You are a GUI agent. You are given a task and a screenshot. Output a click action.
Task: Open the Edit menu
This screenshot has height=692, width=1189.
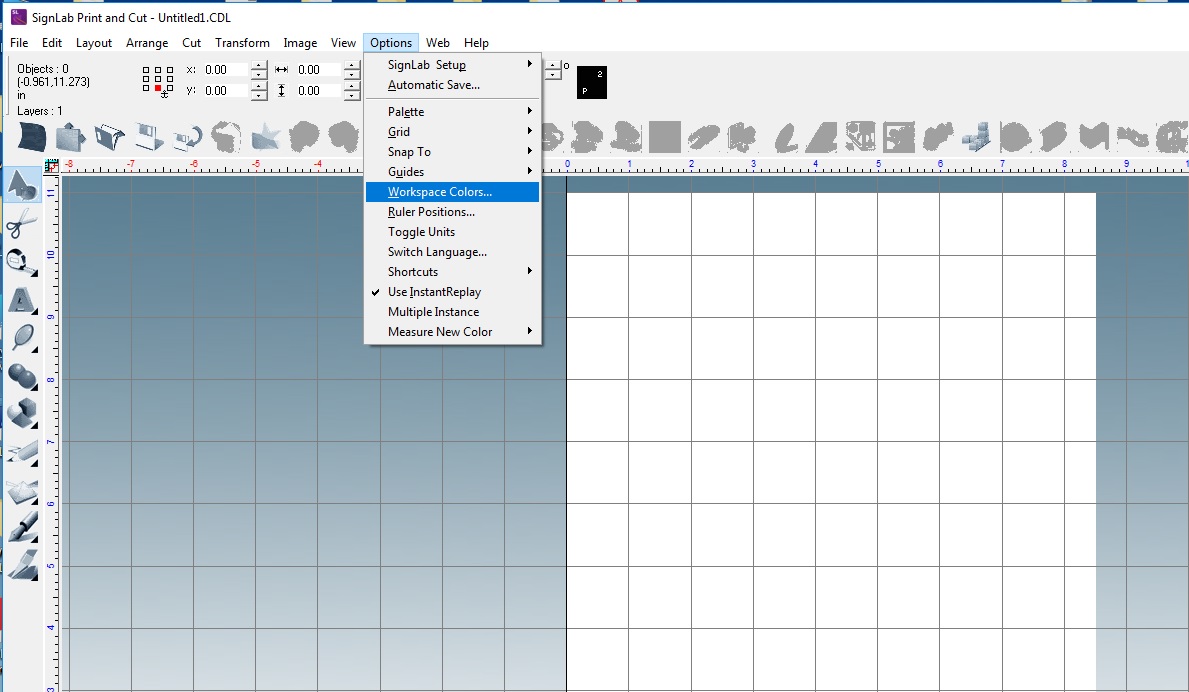(52, 42)
